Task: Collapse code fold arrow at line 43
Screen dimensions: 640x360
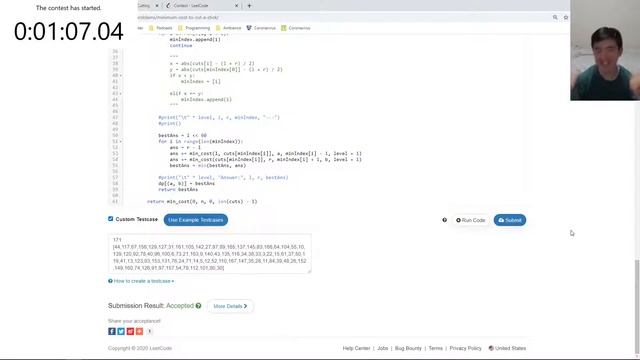Action: coord(121,93)
